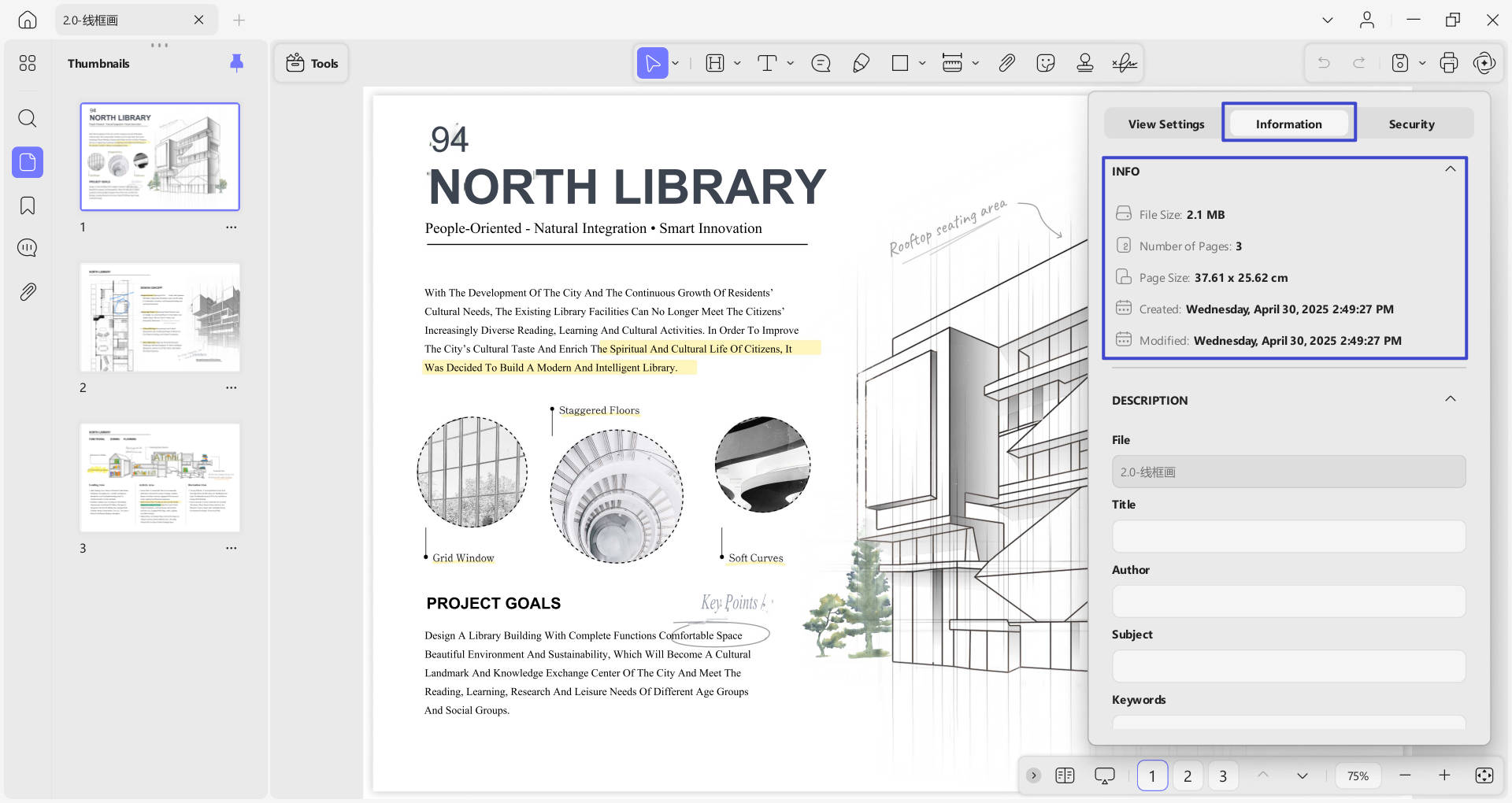Jump to page 2 button

(1188, 776)
